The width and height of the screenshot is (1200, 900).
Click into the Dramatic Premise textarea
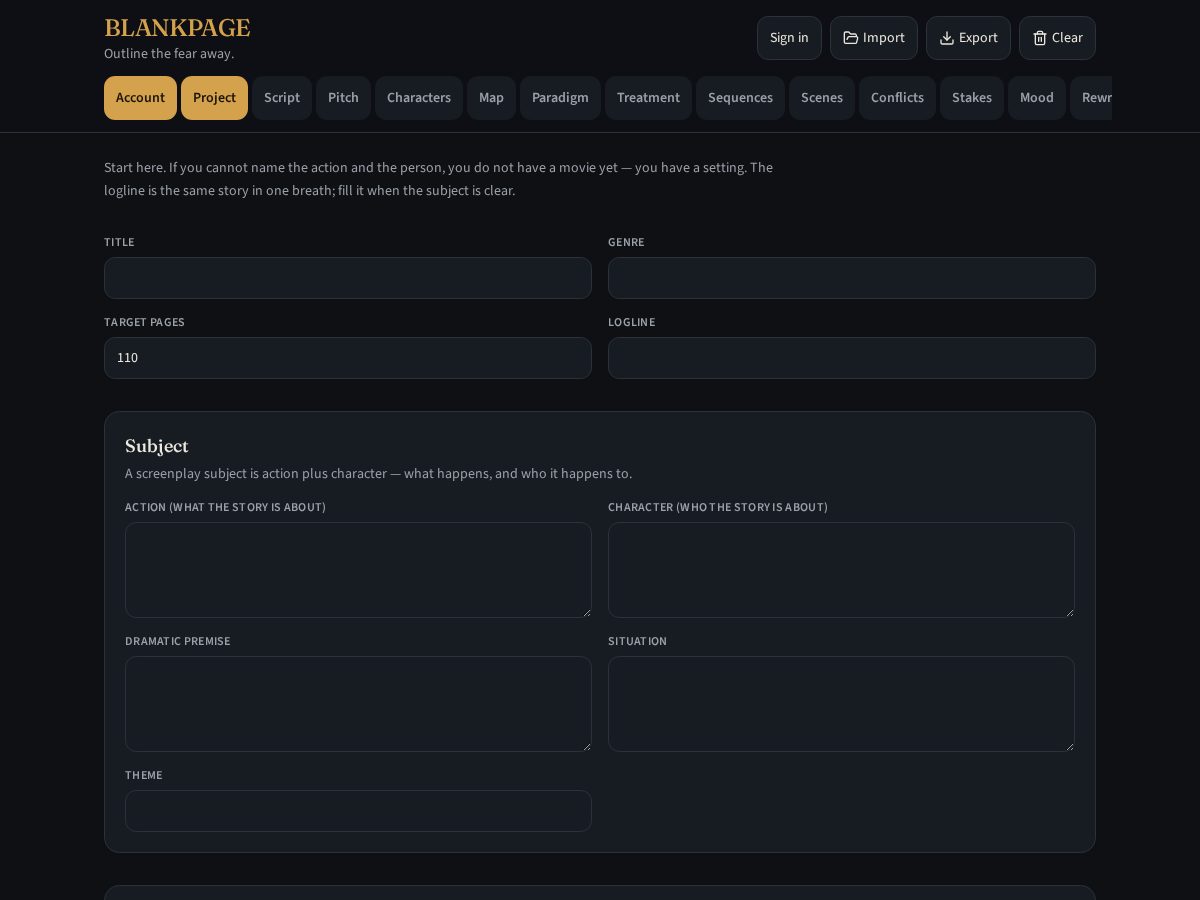pyautogui.click(x=358, y=704)
